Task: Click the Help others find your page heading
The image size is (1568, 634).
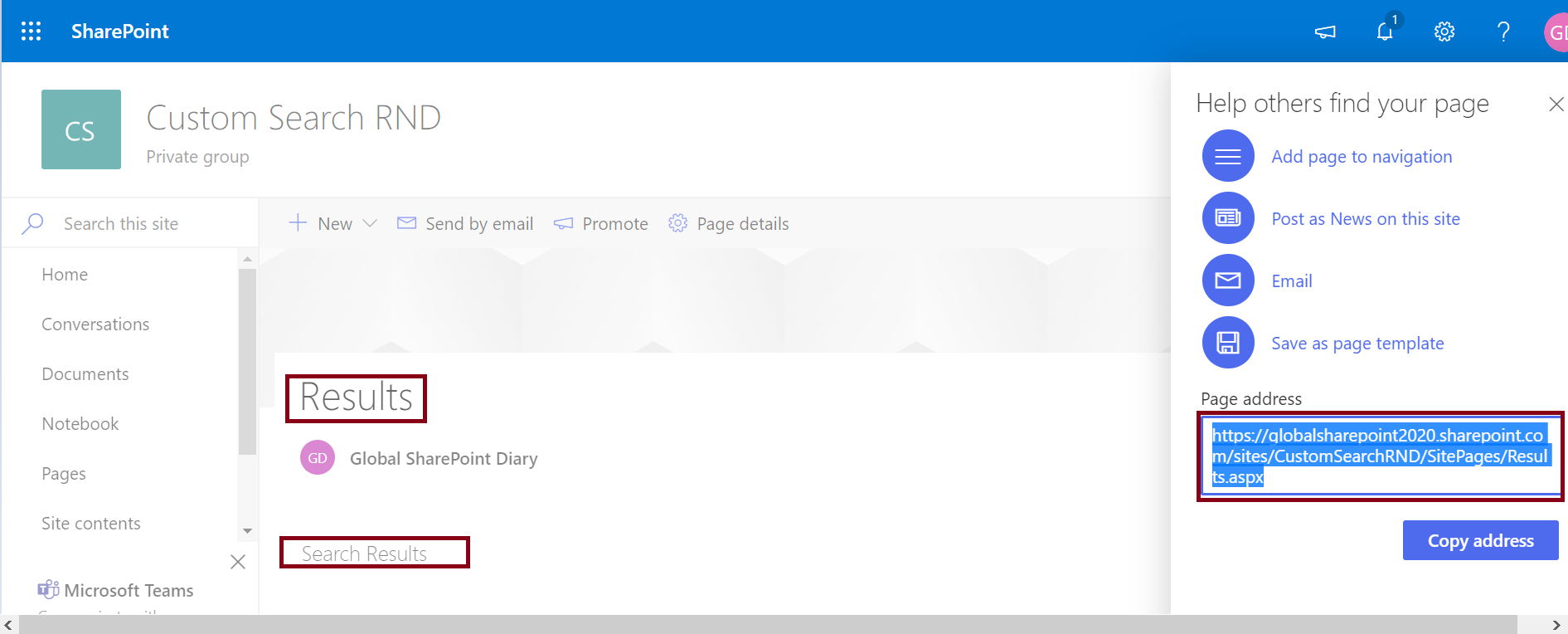Action: click(1342, 104)
